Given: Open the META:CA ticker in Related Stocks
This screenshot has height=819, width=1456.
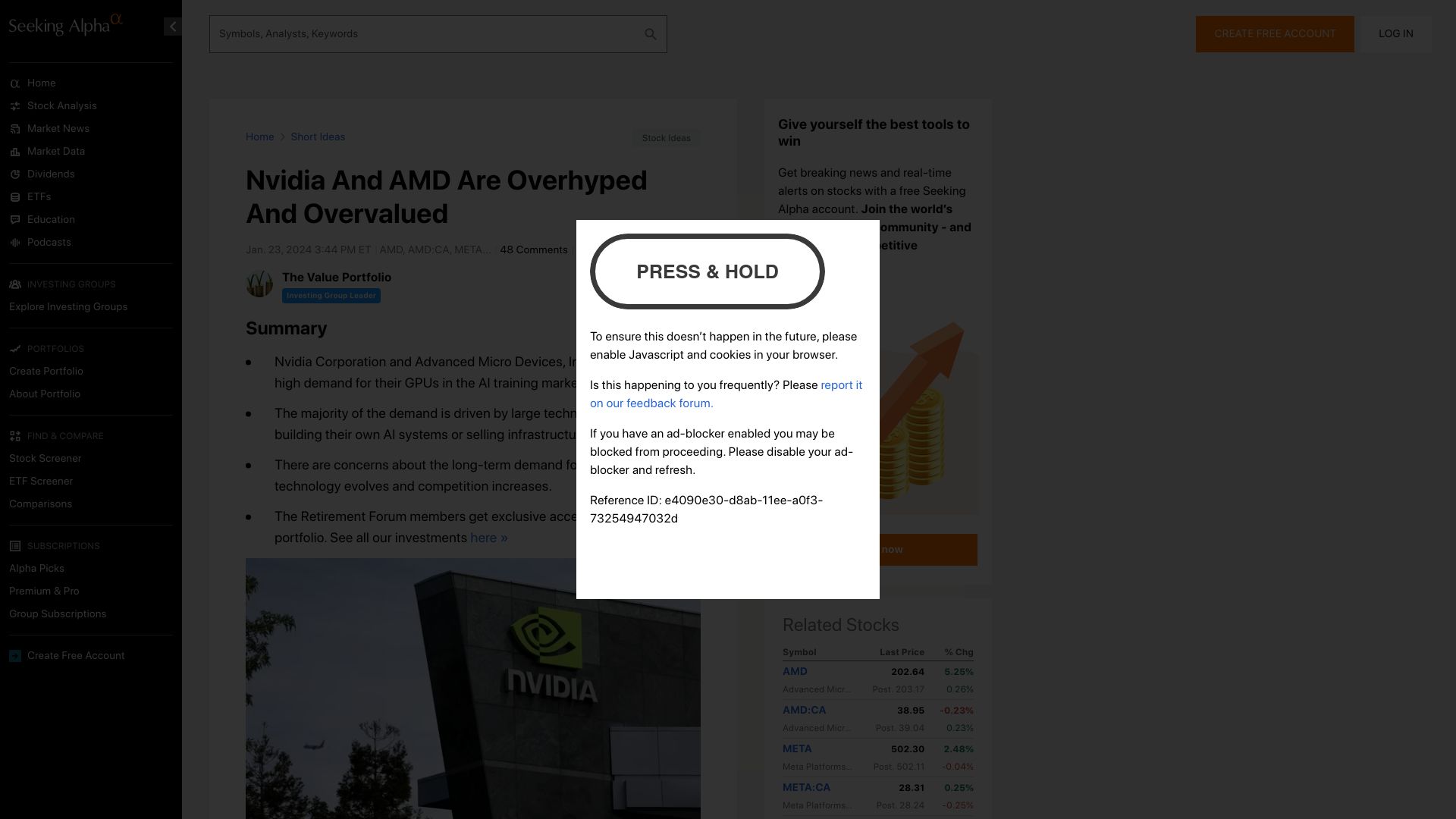Looking at the screenshot, I should point(806,788).
